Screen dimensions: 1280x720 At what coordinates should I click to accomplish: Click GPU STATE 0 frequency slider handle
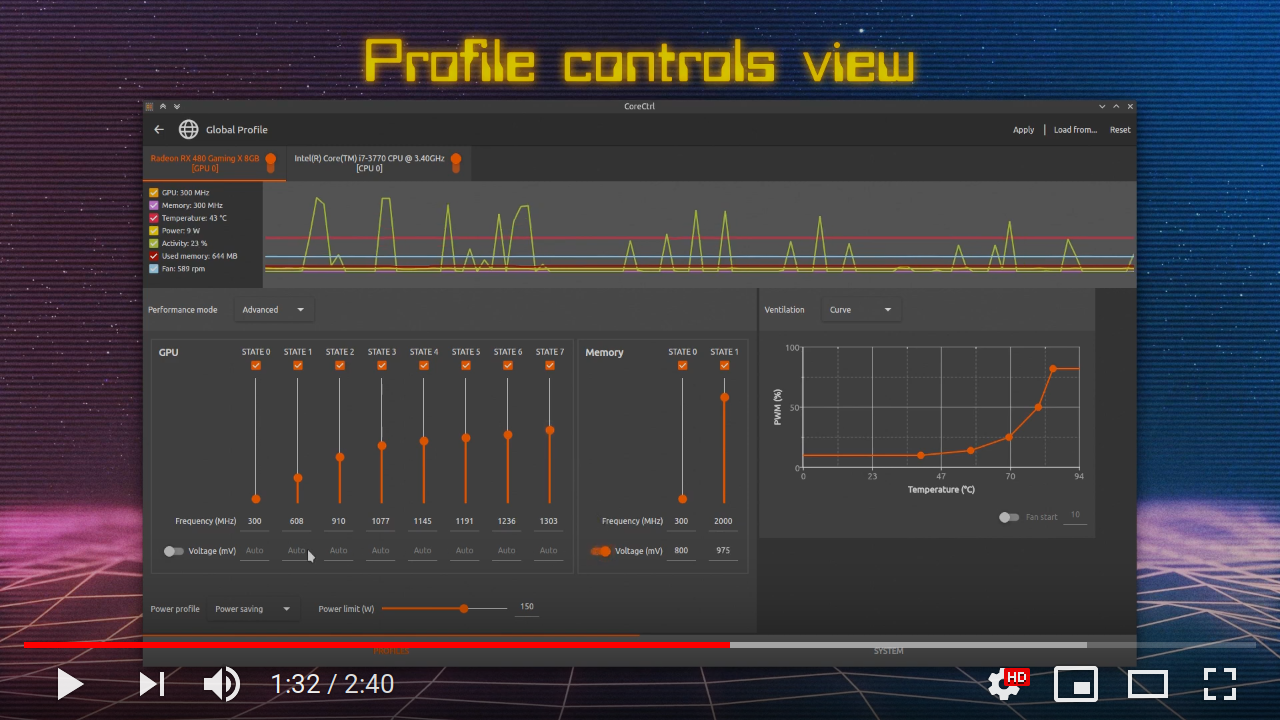point(256,499)
